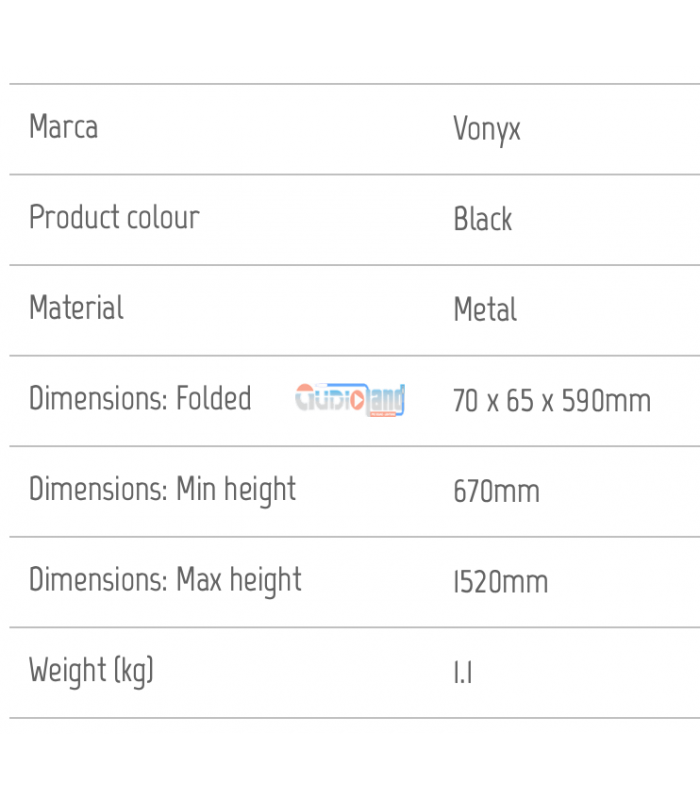Select the Weight (kg) label

point(91,671)
